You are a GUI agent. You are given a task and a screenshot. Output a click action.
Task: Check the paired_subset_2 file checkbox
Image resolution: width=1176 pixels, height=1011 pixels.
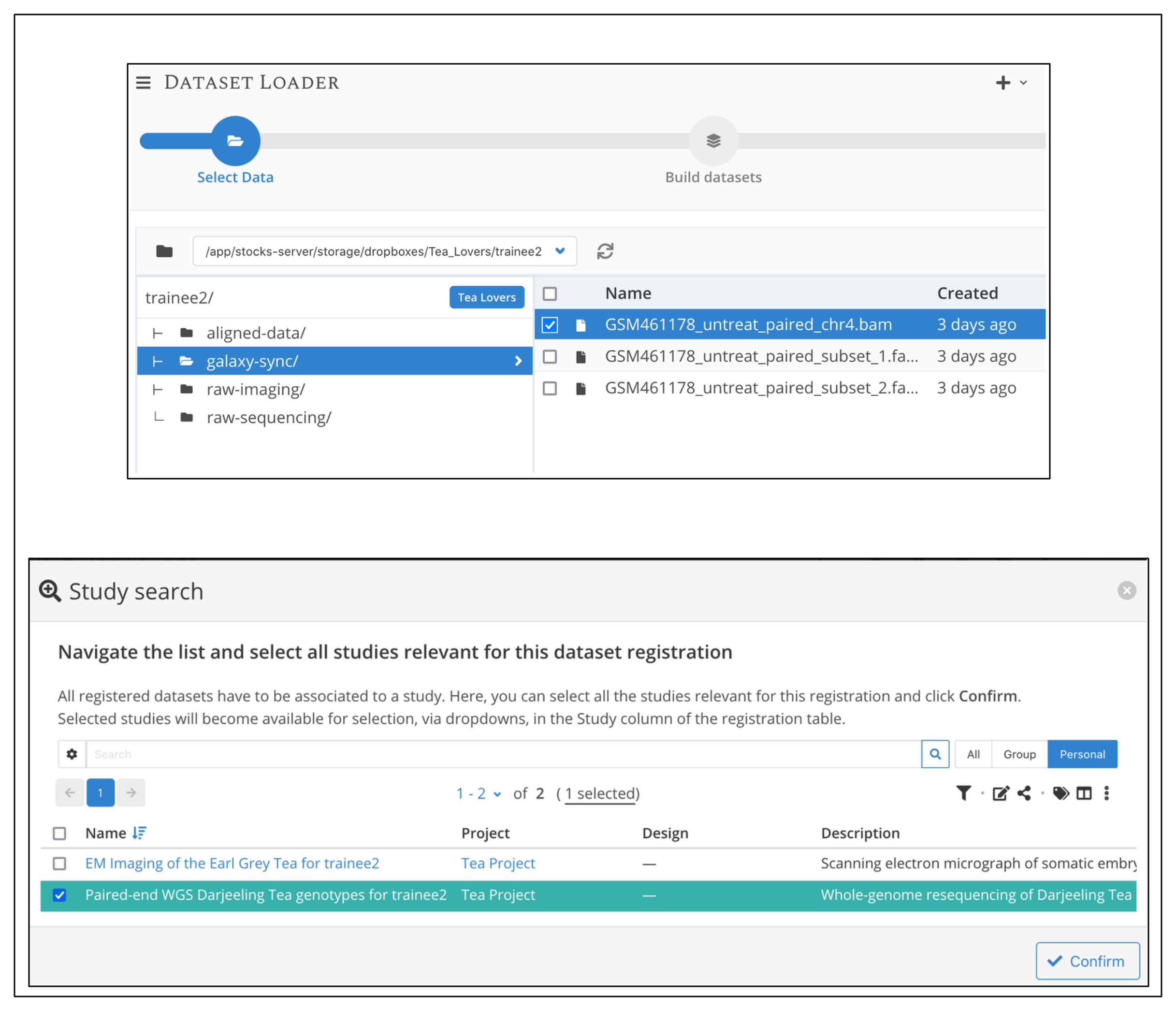550,388
